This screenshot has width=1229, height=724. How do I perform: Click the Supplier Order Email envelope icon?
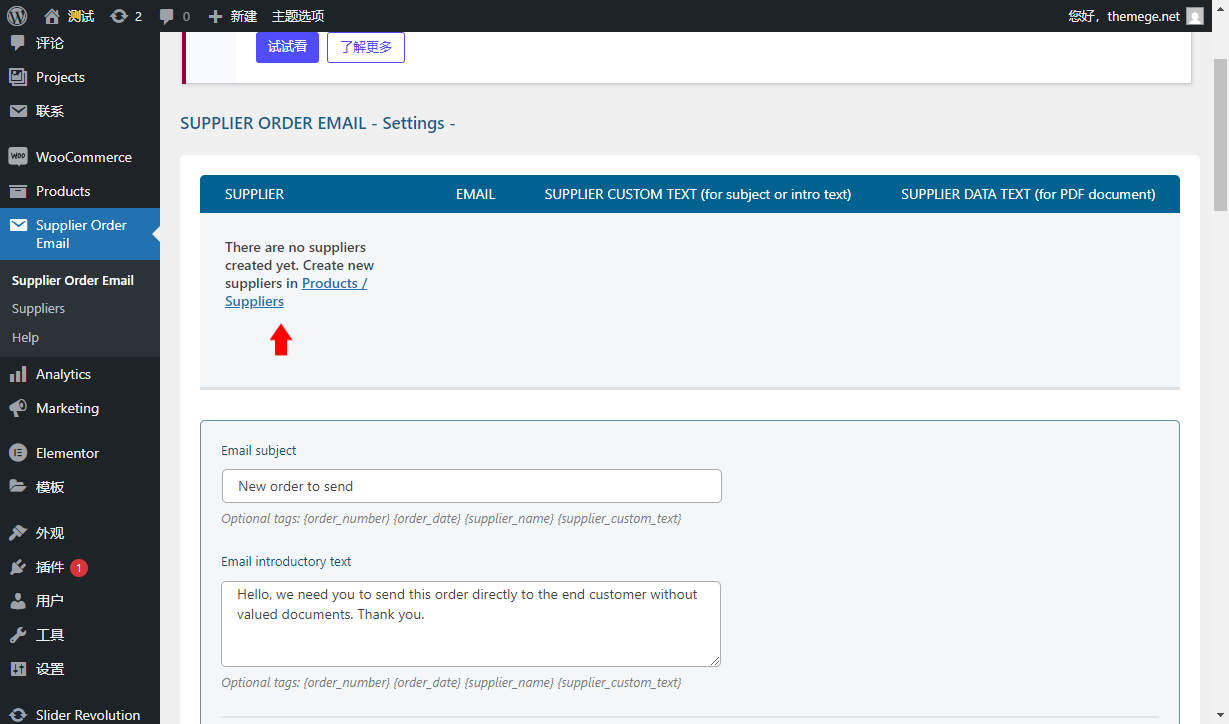(x=17, y=225)
